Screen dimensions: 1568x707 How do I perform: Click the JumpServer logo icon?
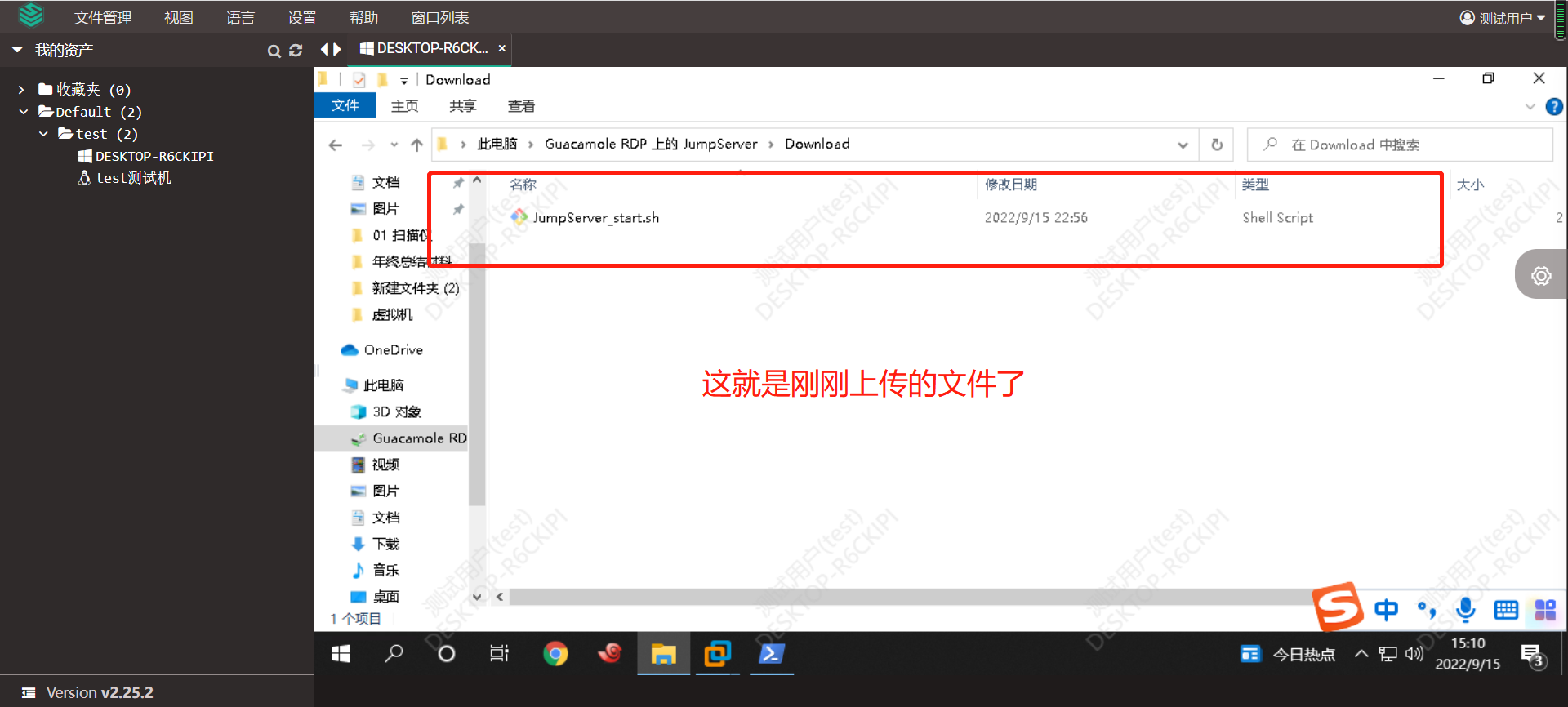coord(31,16)
